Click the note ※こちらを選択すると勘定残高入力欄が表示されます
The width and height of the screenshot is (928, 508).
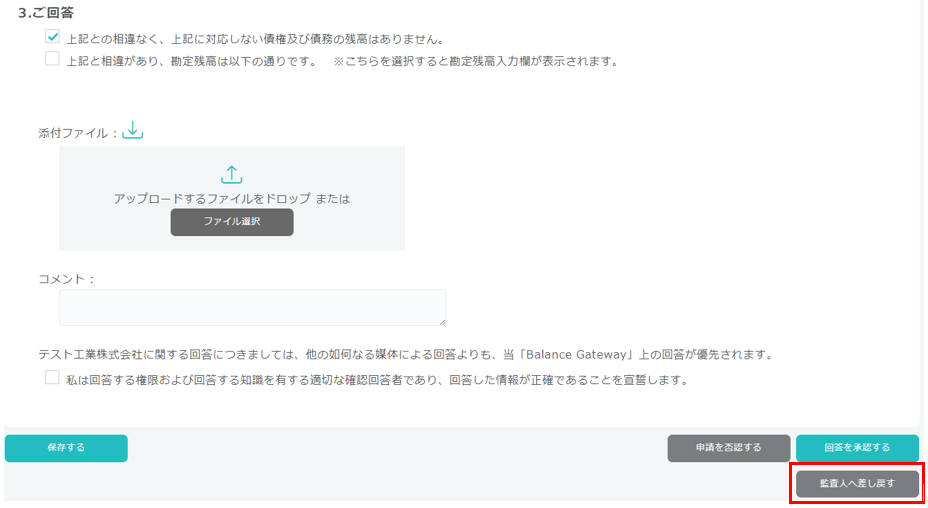click(476, 61)
